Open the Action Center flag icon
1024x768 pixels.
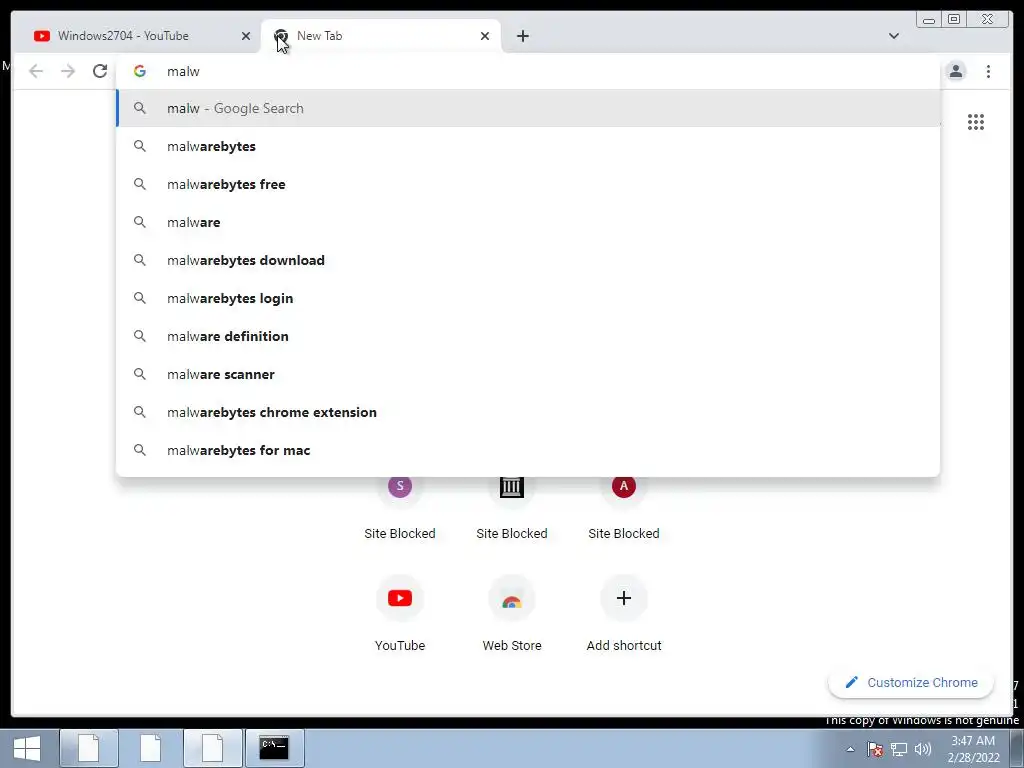(x=875, y=749)
